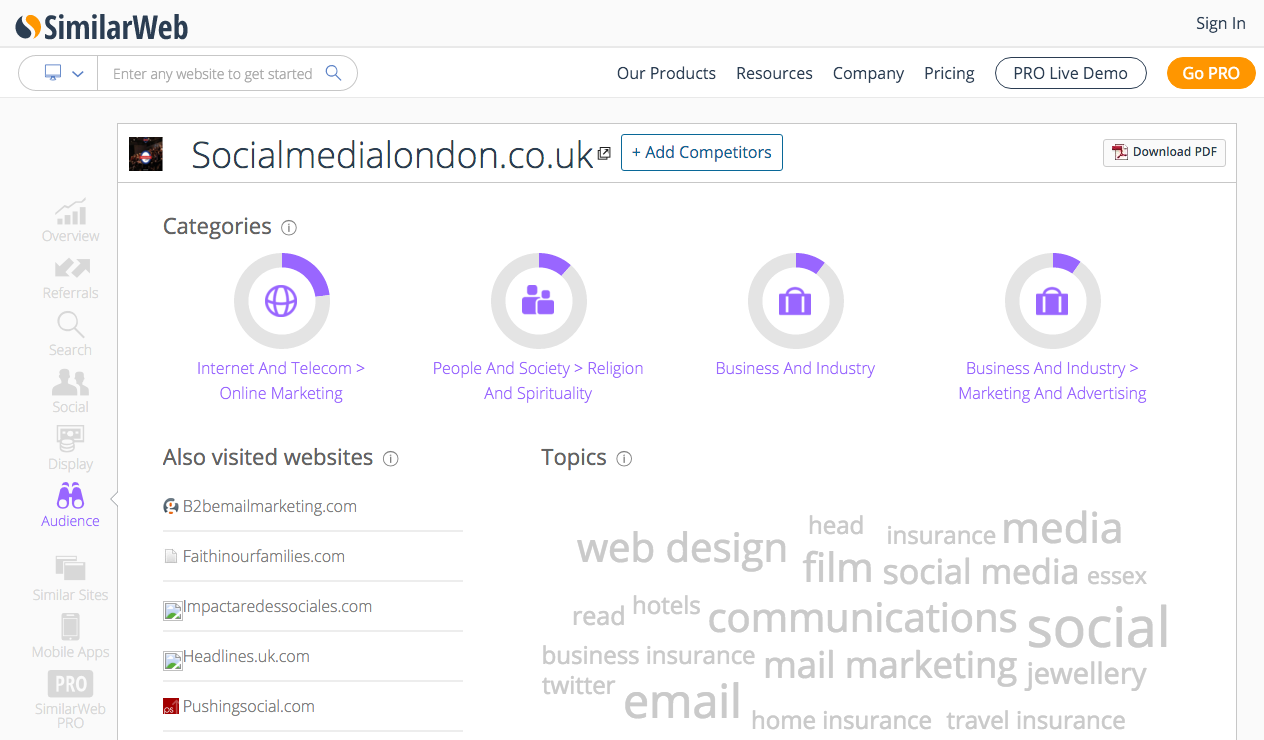1264x740 pixels.
Task: Open the Pushingsocial.com link
Action: 249,706
